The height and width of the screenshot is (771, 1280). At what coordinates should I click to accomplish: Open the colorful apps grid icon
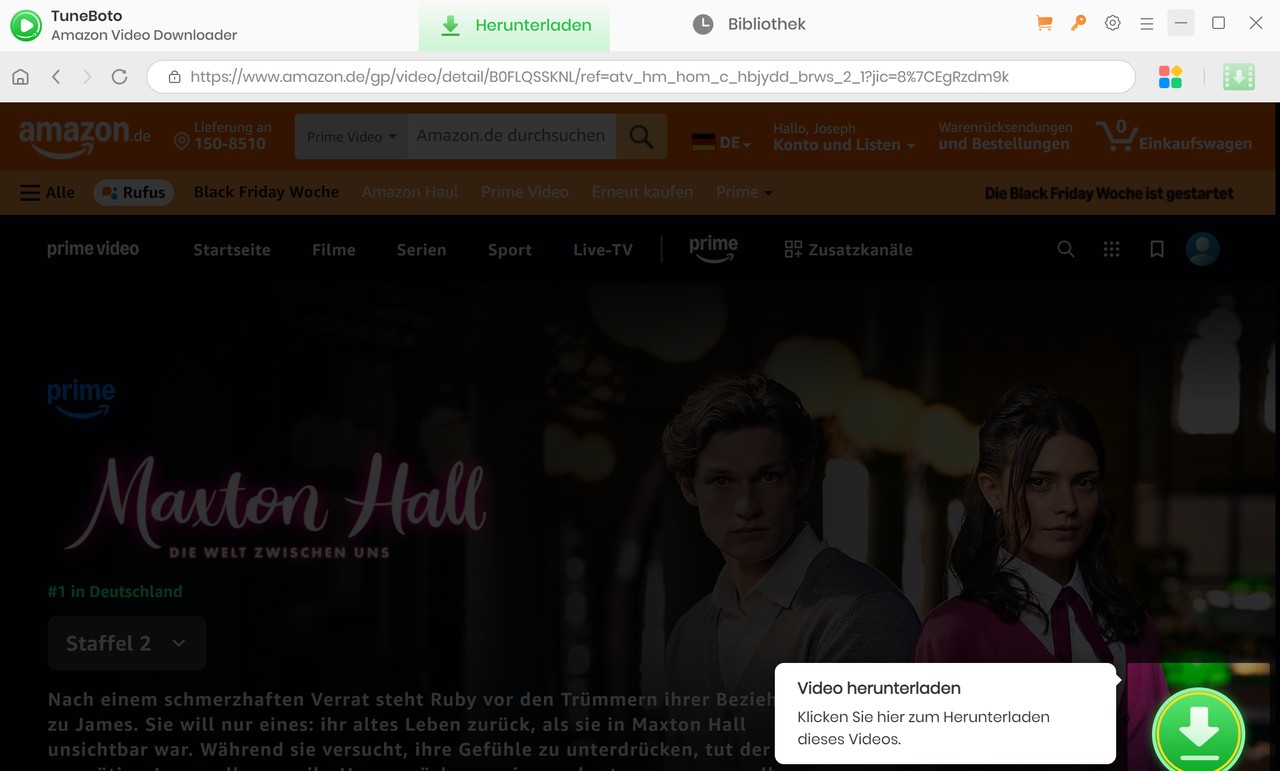pyautogui.click(x=1170, y=77)
